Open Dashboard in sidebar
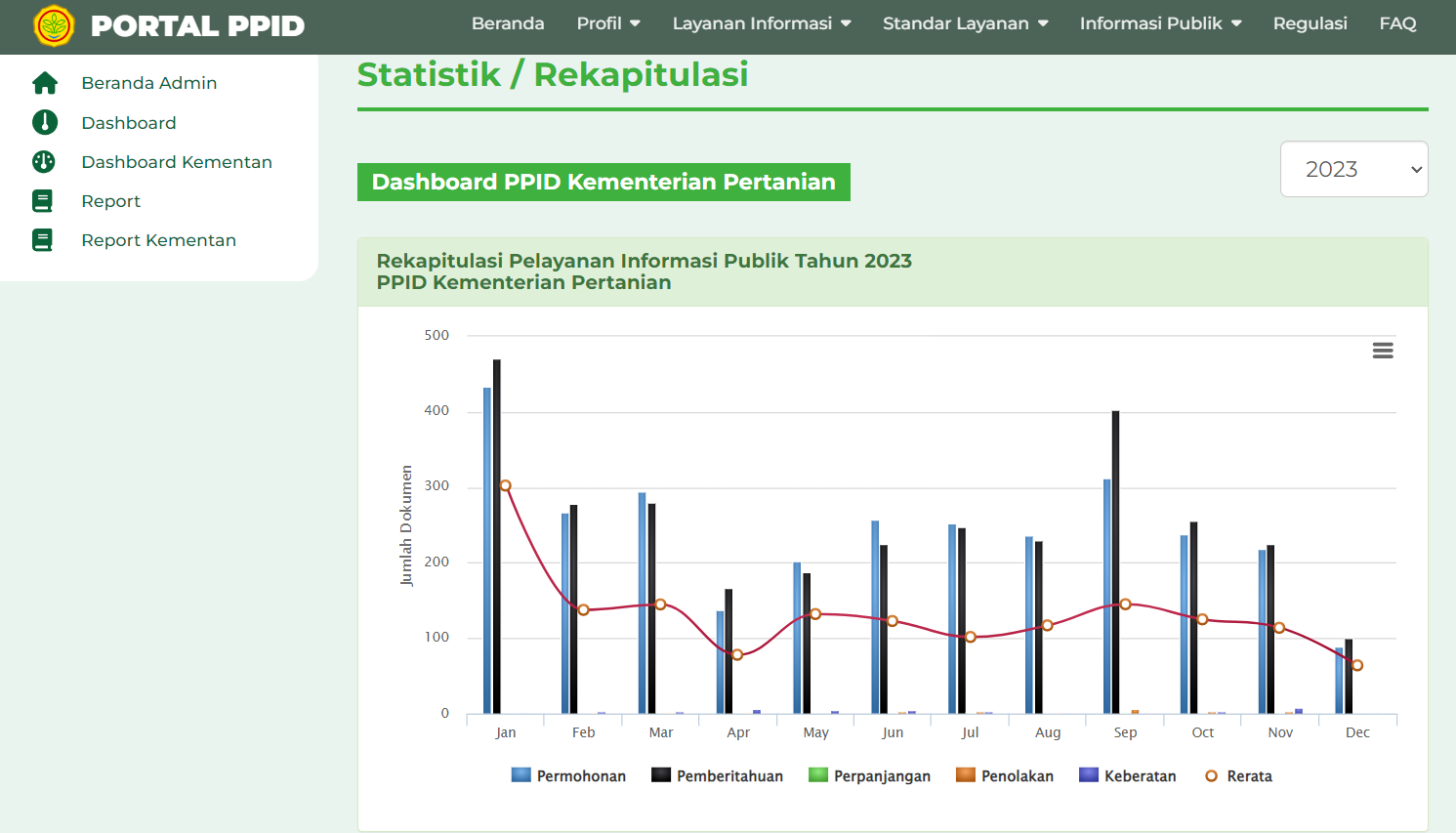The image size is (1456, 833). [x=129, y=123]
